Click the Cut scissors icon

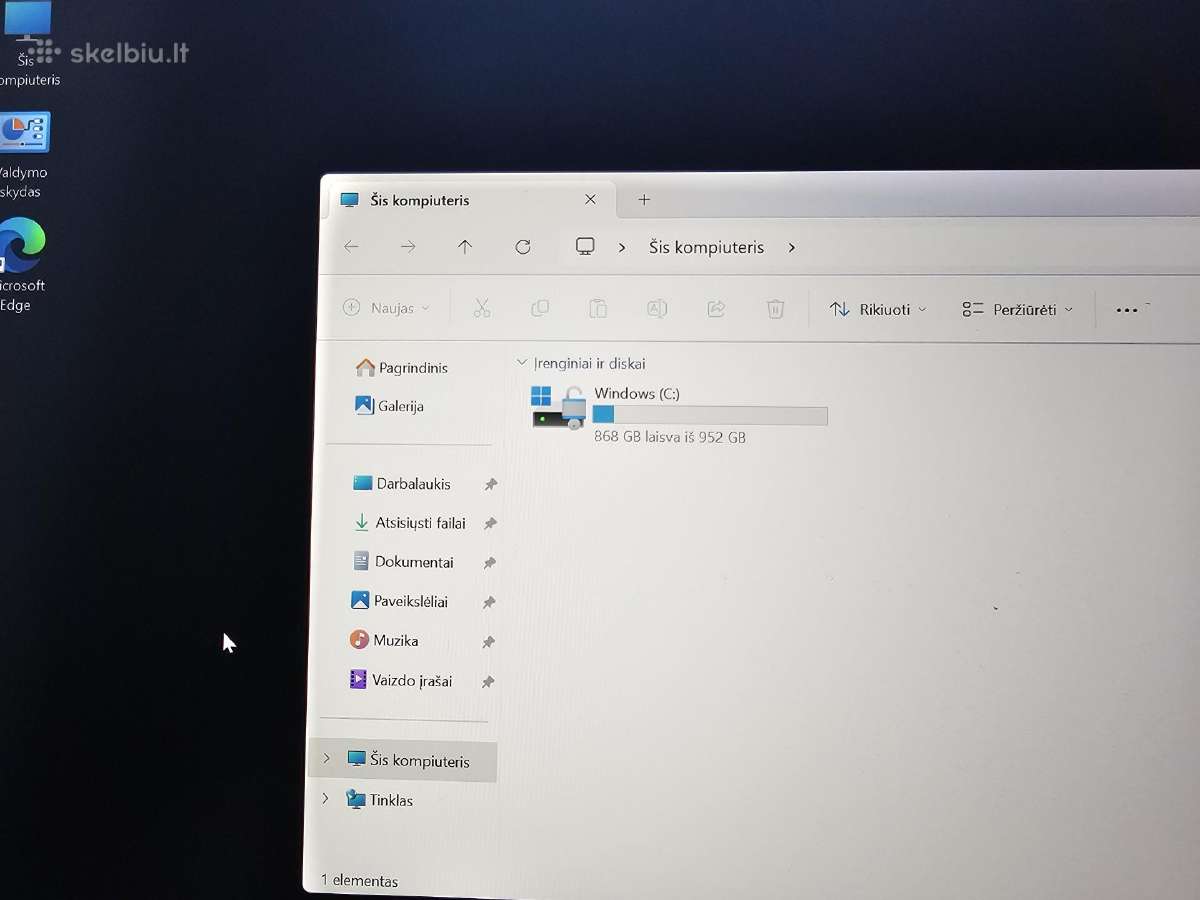point(482,308)
